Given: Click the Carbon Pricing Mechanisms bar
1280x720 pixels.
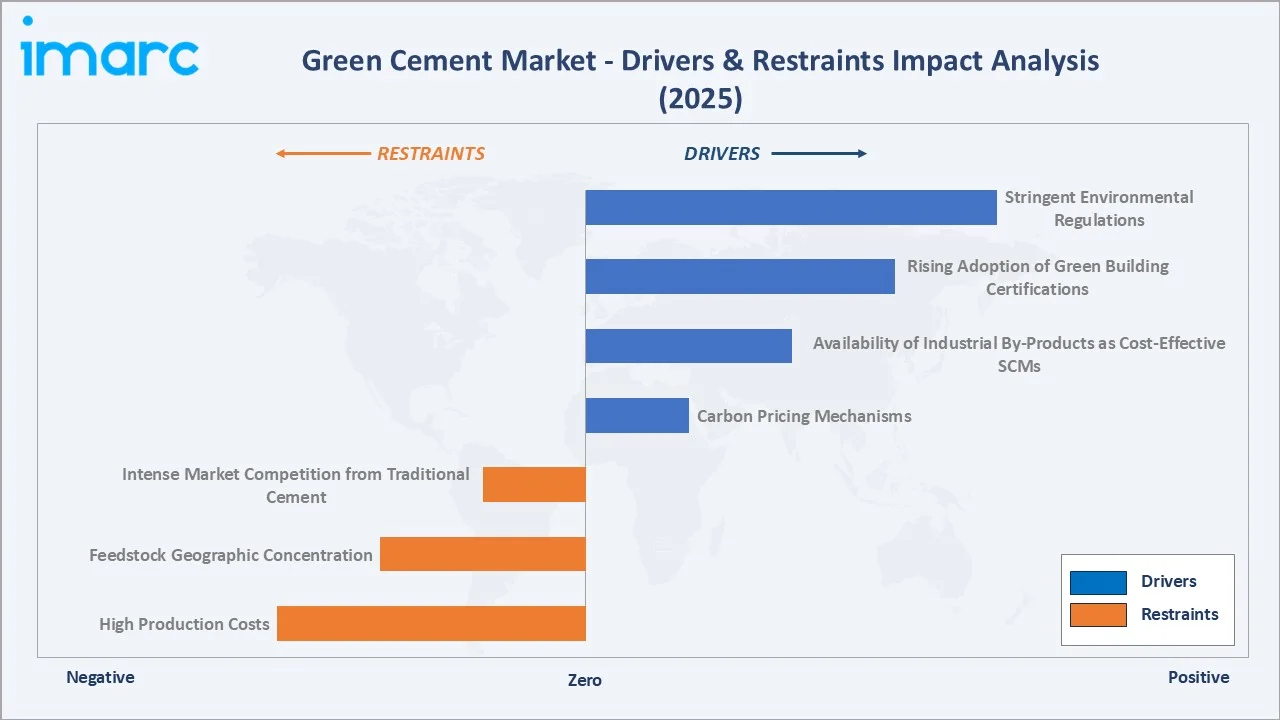Looking at the screenshot, I should pos(637,415).
